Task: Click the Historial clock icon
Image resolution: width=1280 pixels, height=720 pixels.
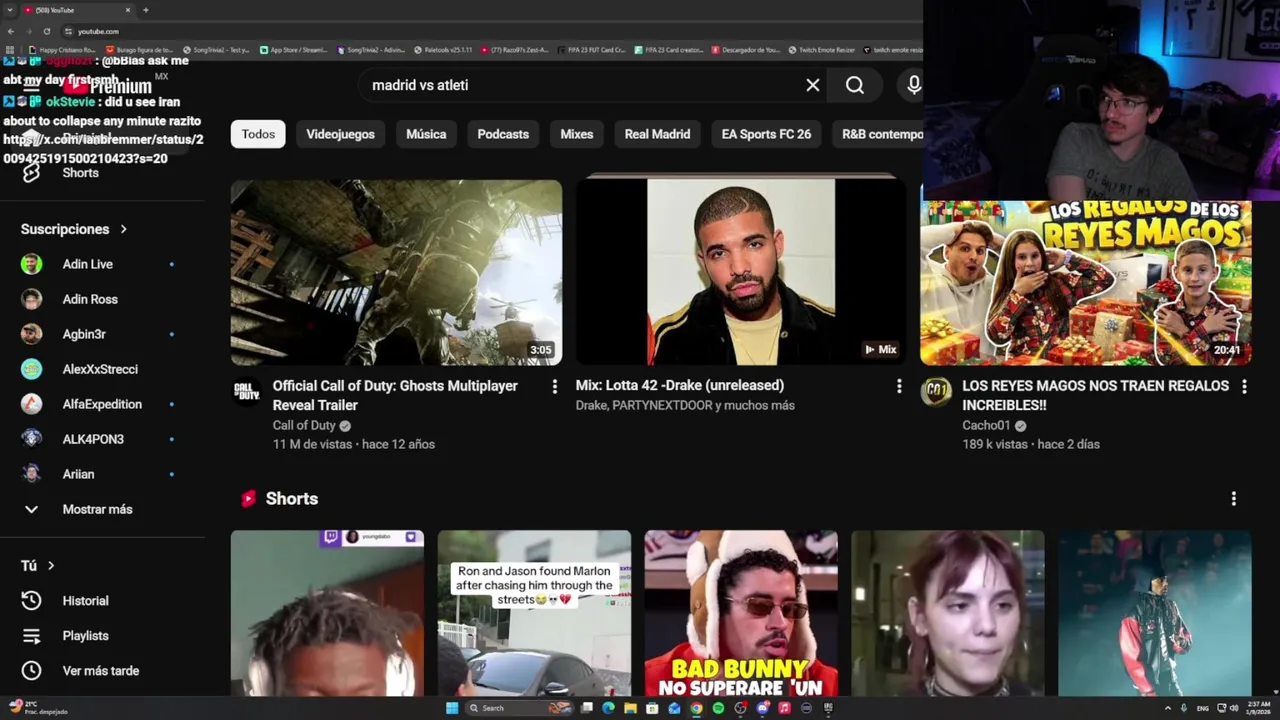Action: pos(32,601)
